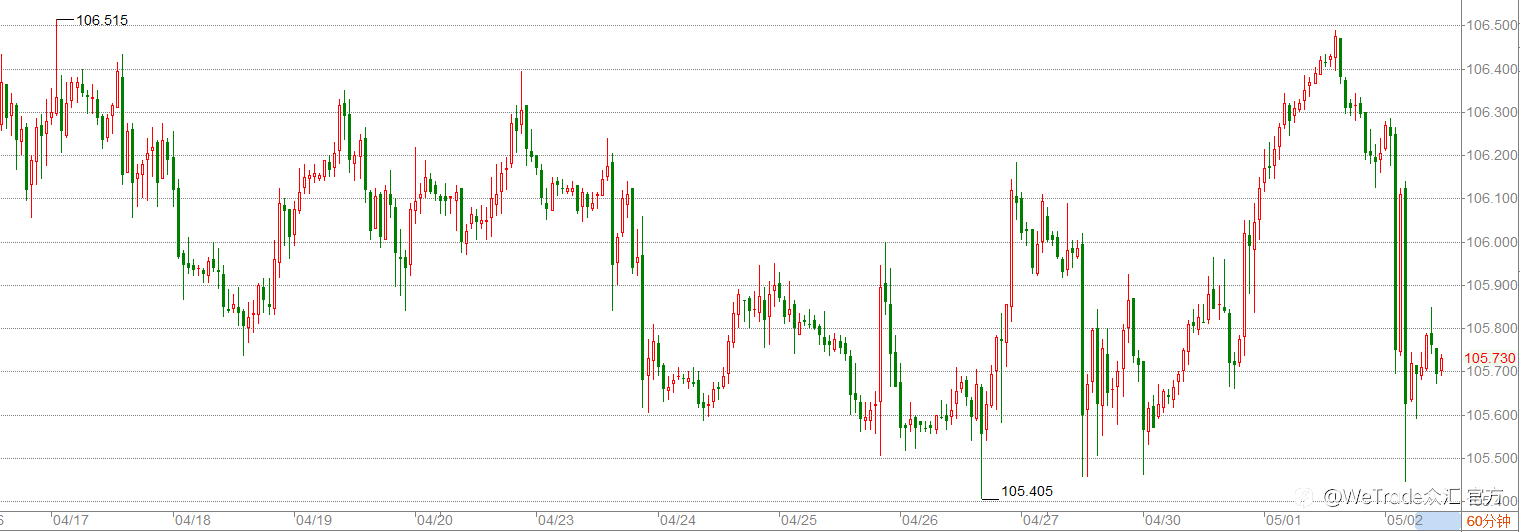This screenshot has width=1520, height=532.
Task: Click the 106.500 price axis label
Action: (x=1490, y=25)
